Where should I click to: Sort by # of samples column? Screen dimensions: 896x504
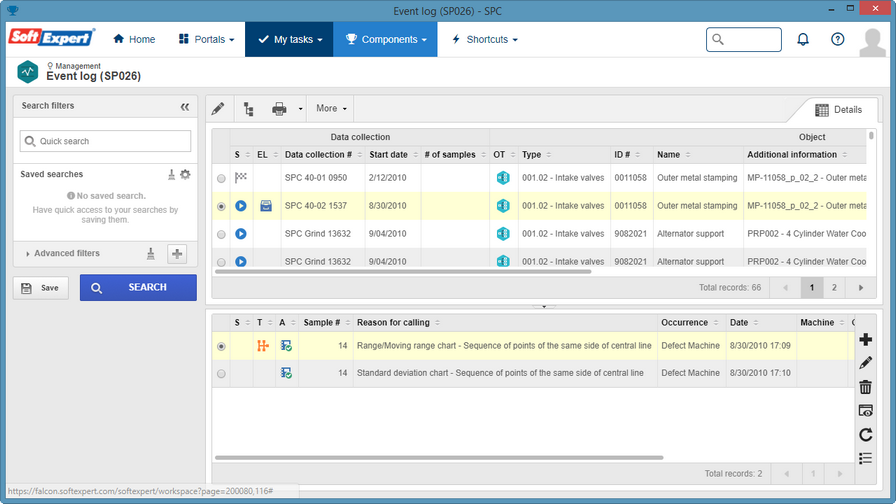(x=455, y=155)
